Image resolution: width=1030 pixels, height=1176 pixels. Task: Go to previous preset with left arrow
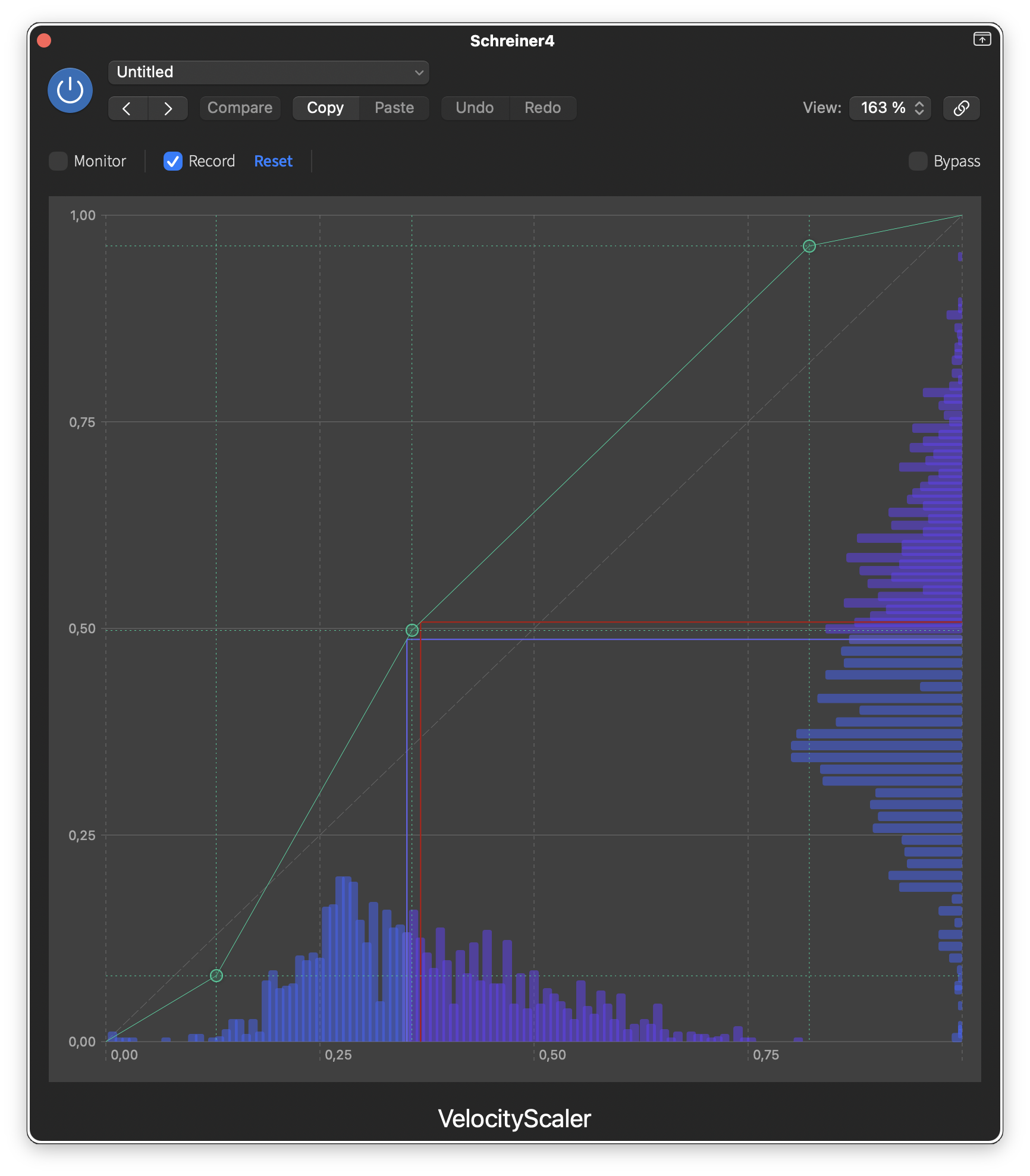coord(128,108)
